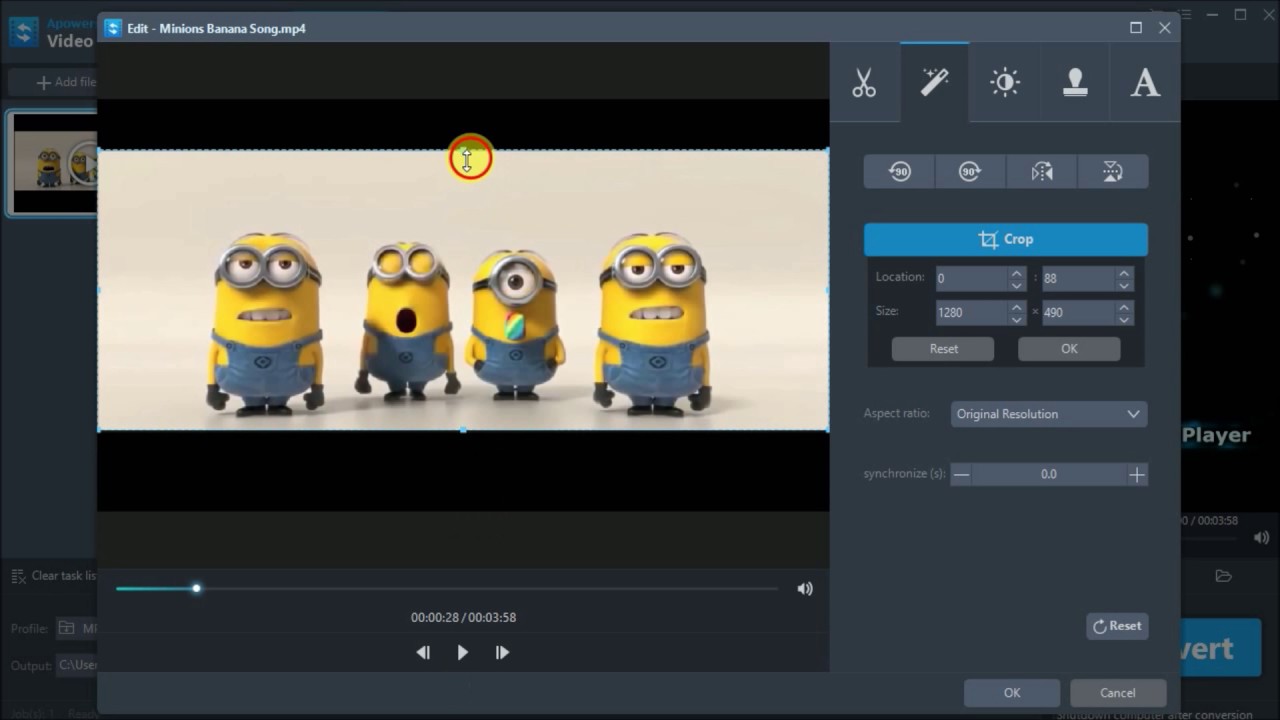Click the Aspect ratio label text
This screenshot has width=1280, height=720.
tap(897, 413)
